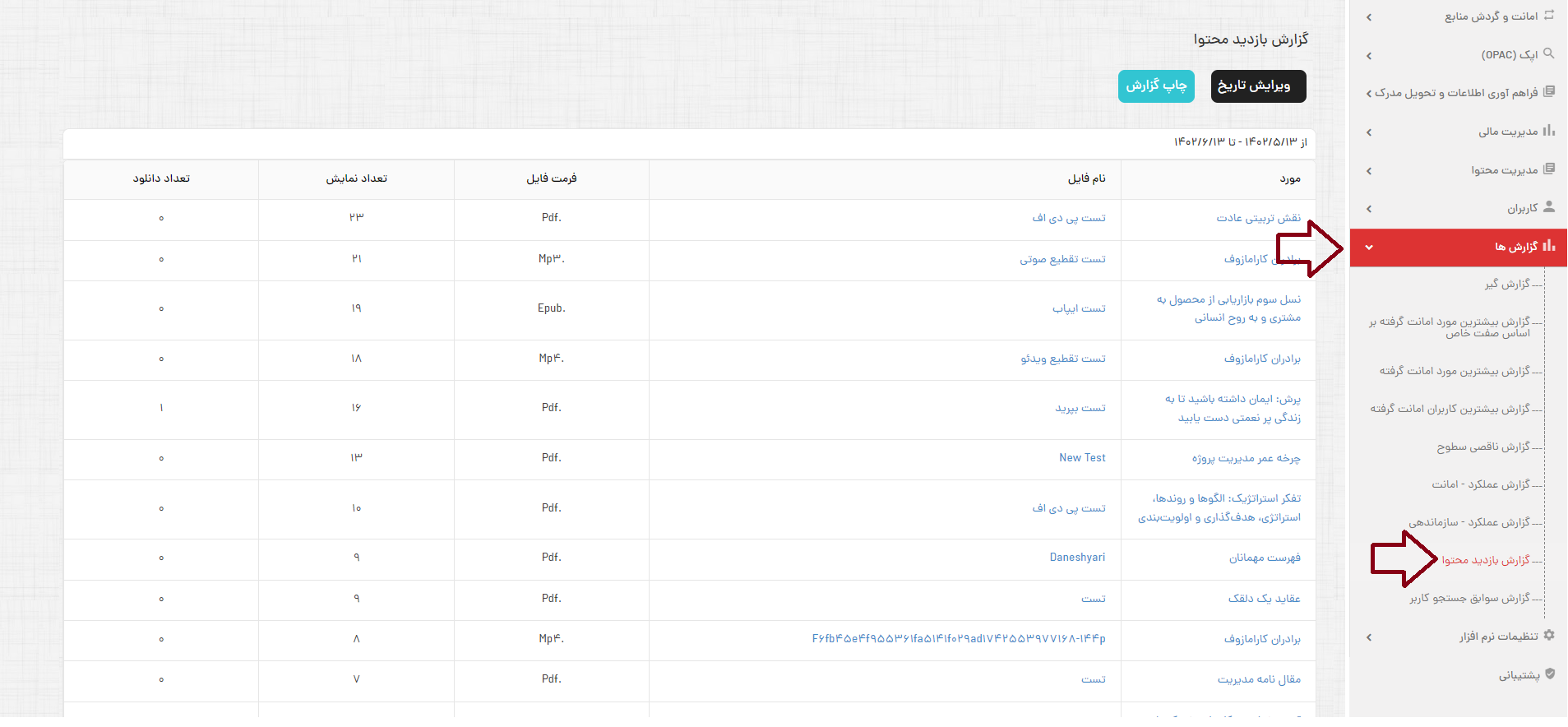Expand مدیریت مالی menu chevron

(x=1369, y=132)
